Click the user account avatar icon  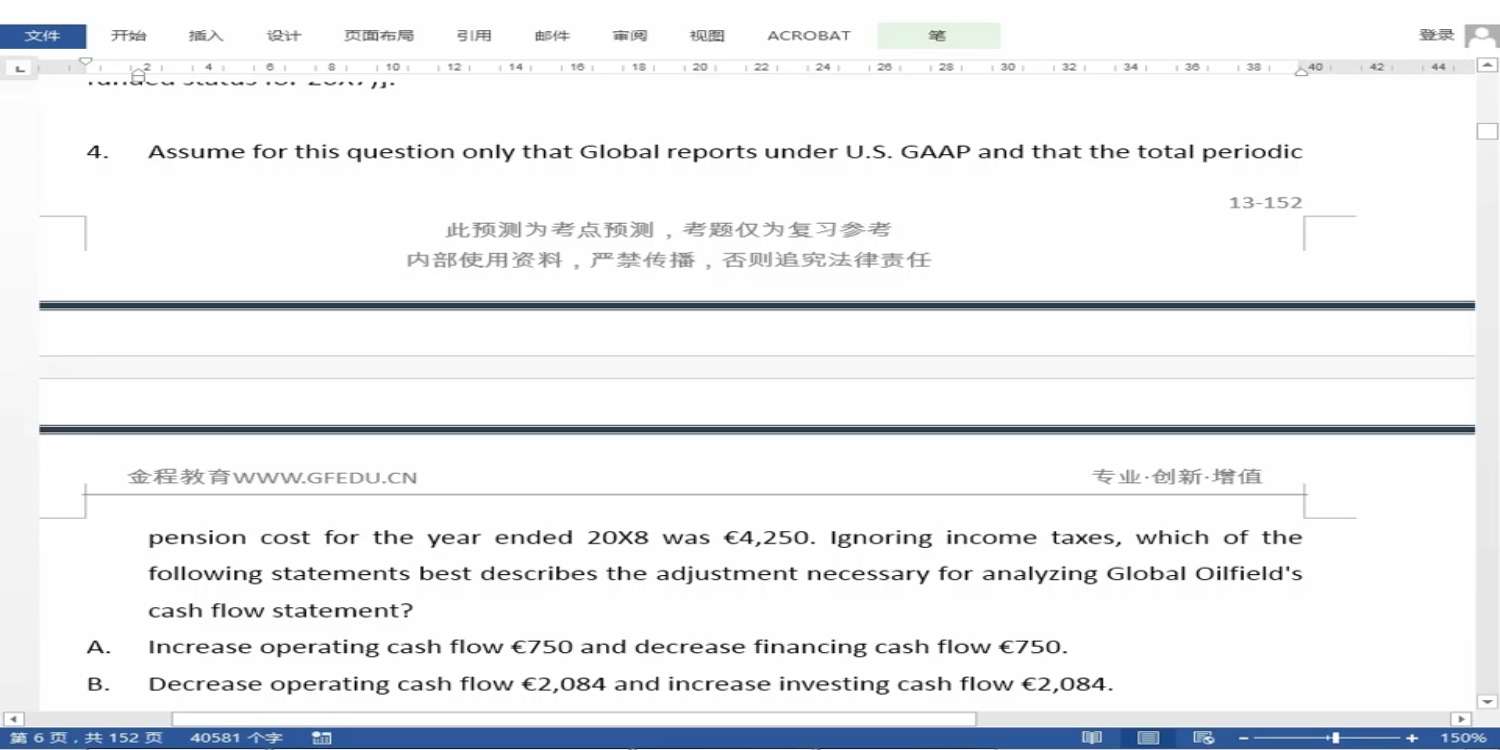1481,36
